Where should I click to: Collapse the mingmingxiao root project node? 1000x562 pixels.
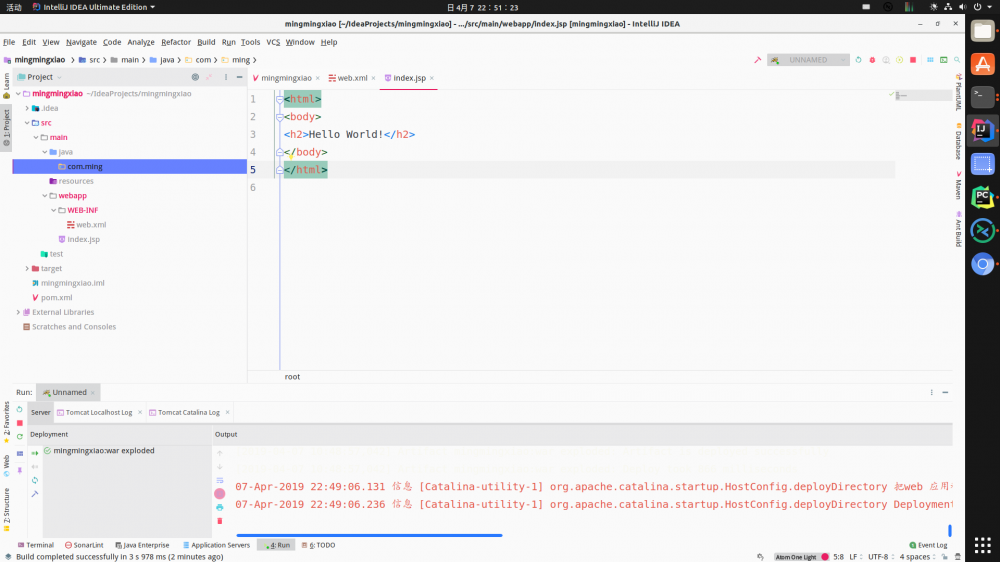[18, 94]
